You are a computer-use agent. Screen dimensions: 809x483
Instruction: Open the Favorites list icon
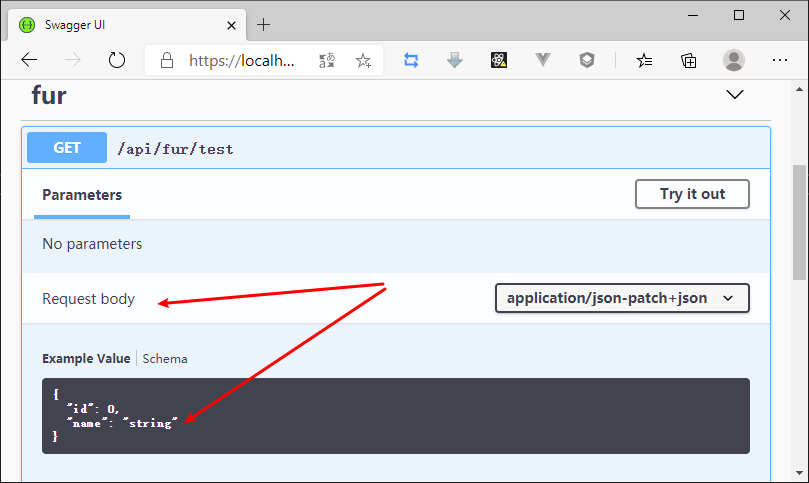(x=645, y=60)
